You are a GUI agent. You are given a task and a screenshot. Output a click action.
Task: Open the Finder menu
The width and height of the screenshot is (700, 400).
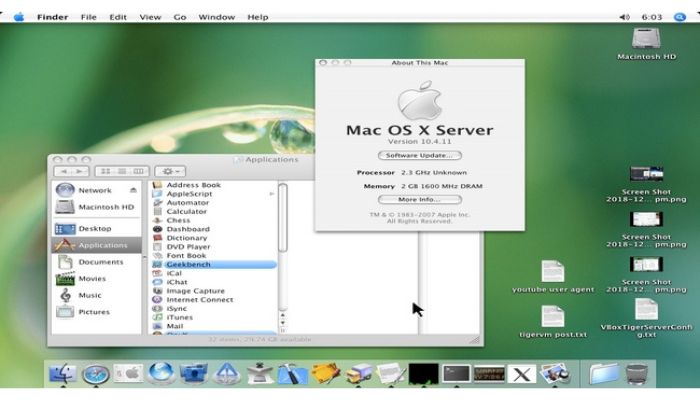(52, 17)
